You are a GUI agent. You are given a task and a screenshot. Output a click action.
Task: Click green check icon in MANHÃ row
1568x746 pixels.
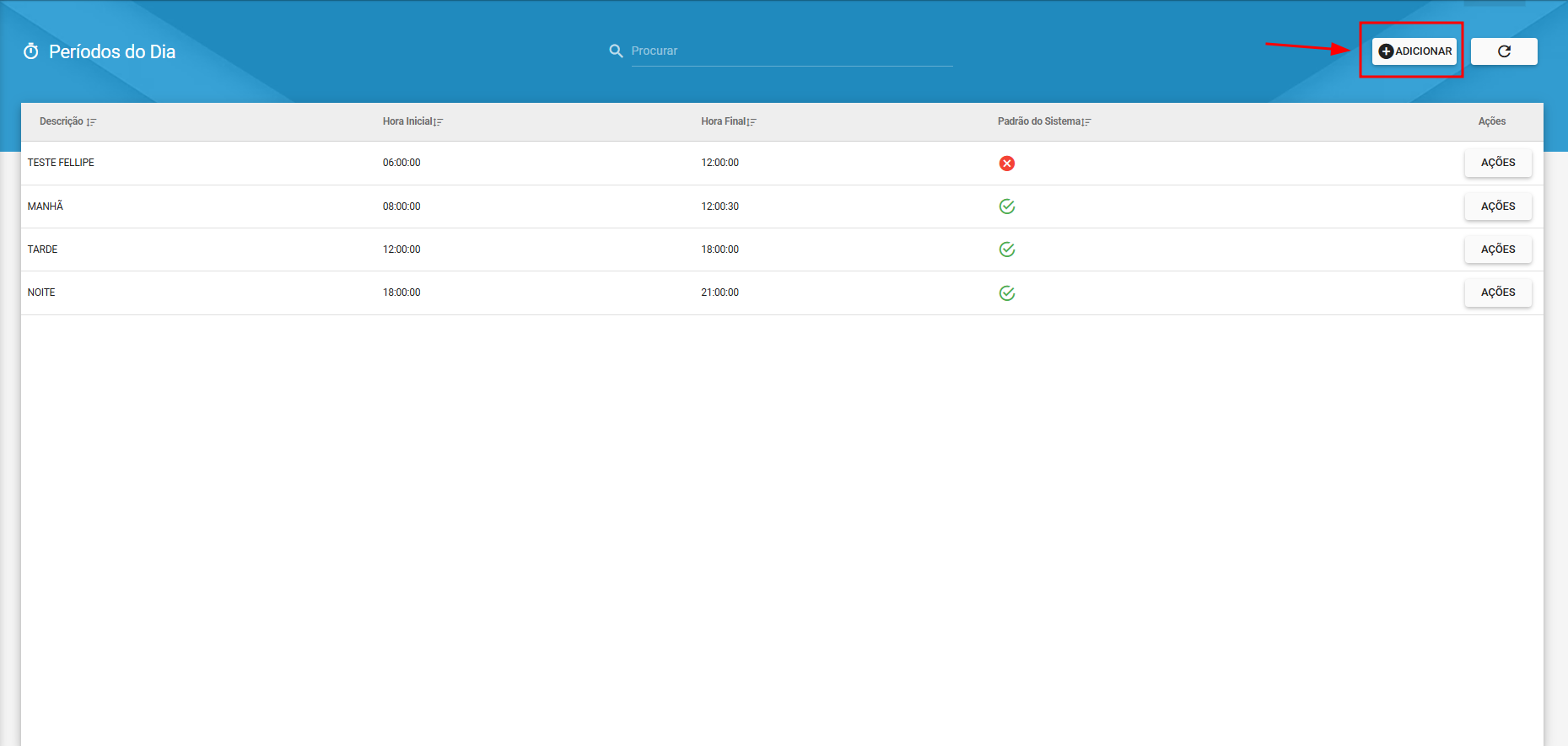[1007, 207]
